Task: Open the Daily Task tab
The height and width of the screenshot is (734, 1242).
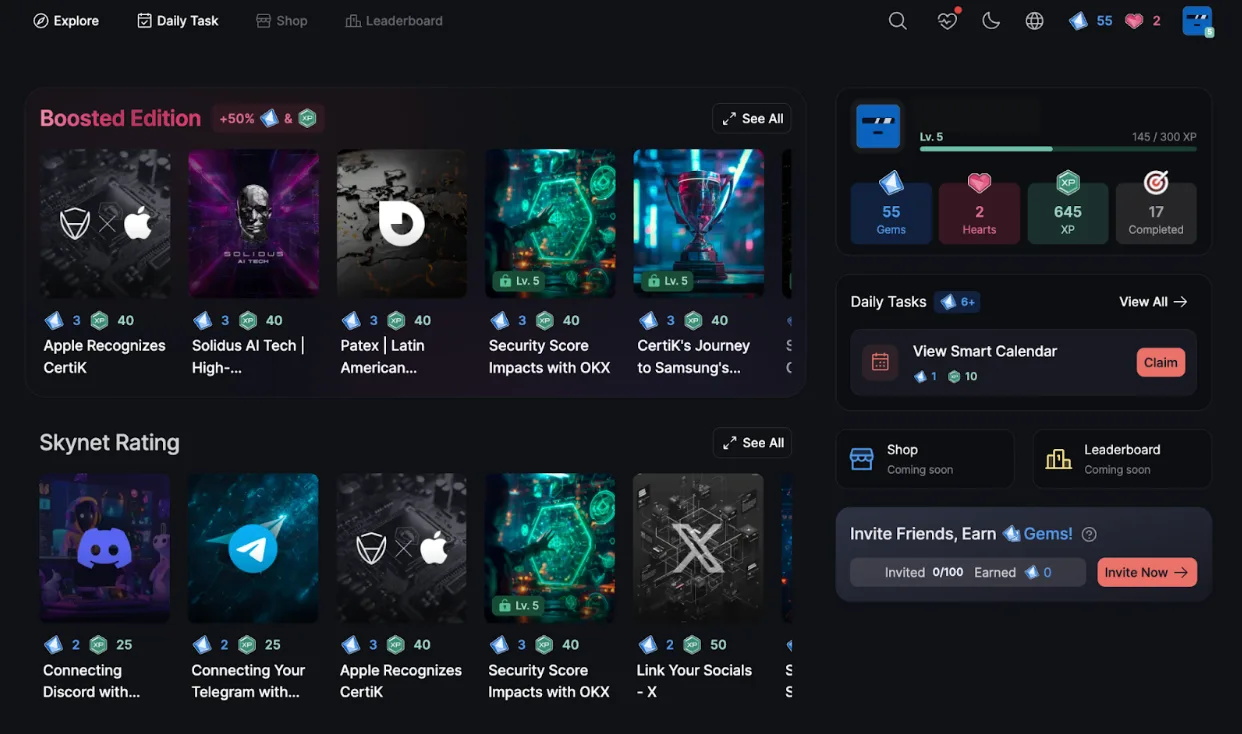Action: 178,21
